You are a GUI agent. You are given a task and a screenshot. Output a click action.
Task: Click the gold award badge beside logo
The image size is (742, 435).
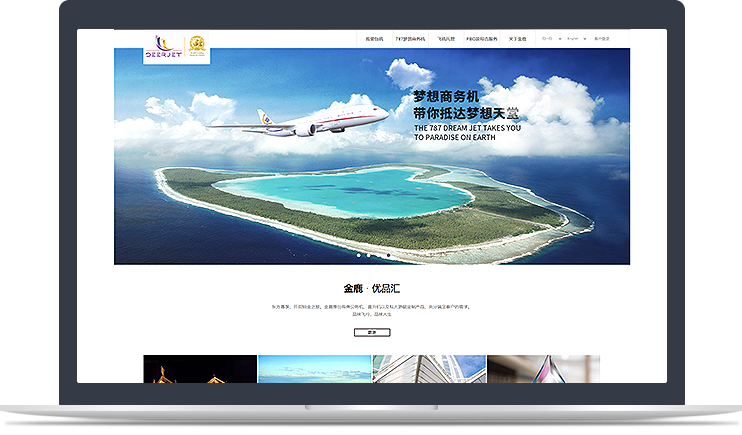[x=197, y=48]
